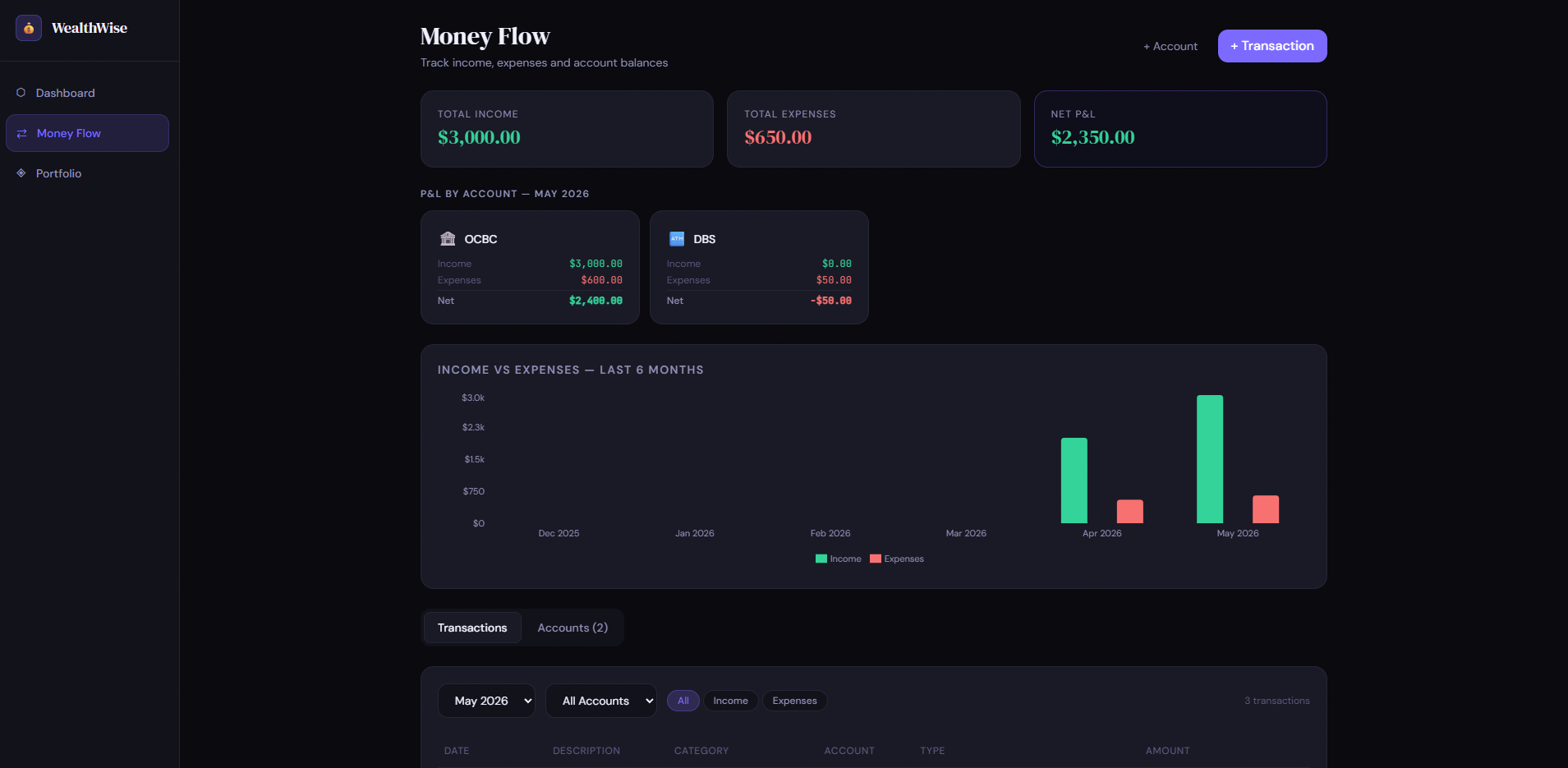This screenshot has width=1568, height=768.
Task: Click the OCBC net value $2,400.00
Action: pyautogui.click(x=595, y=301)
